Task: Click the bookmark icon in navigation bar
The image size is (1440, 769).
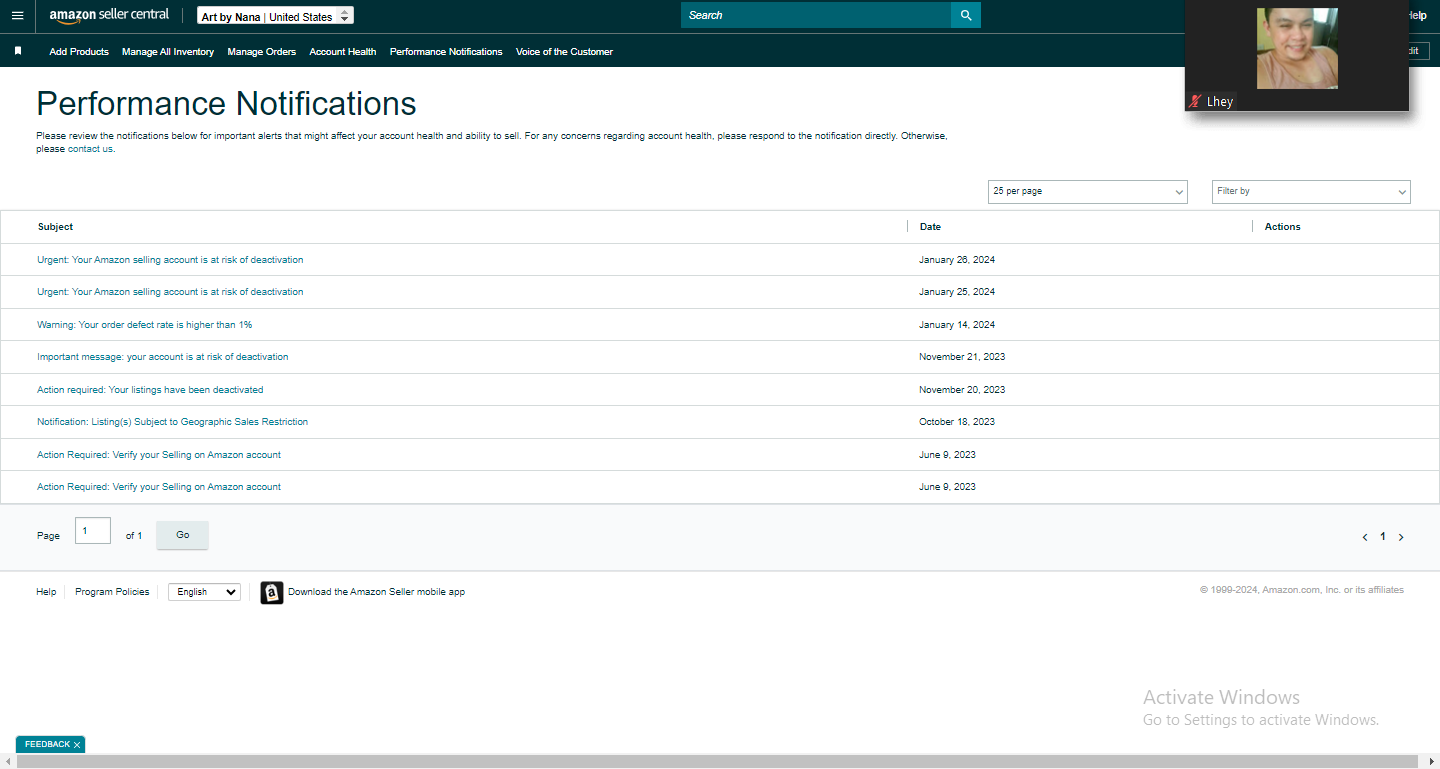Action: click(x=18, y=51)
